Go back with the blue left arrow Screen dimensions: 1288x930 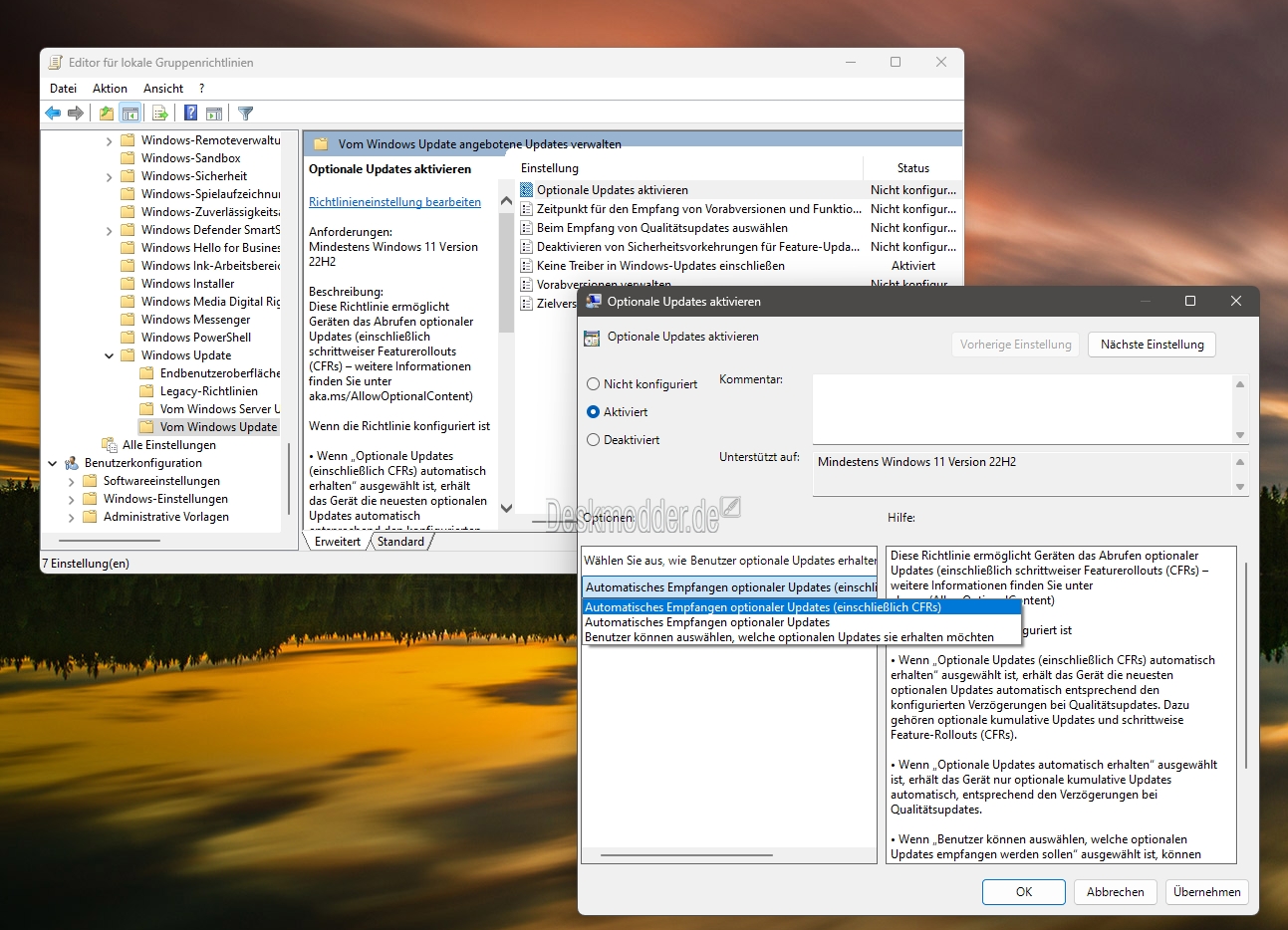pyautogui.click(x=53, y=114)
